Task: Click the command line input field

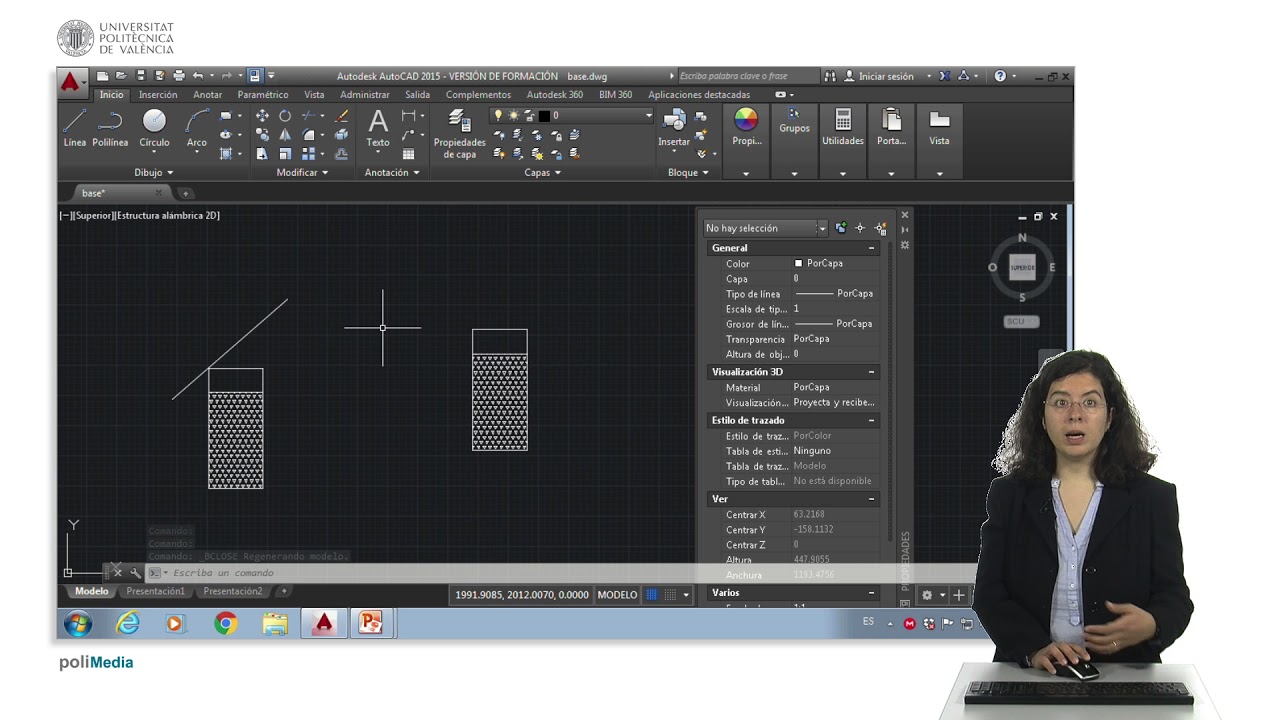Action: [x=560, y=573]
